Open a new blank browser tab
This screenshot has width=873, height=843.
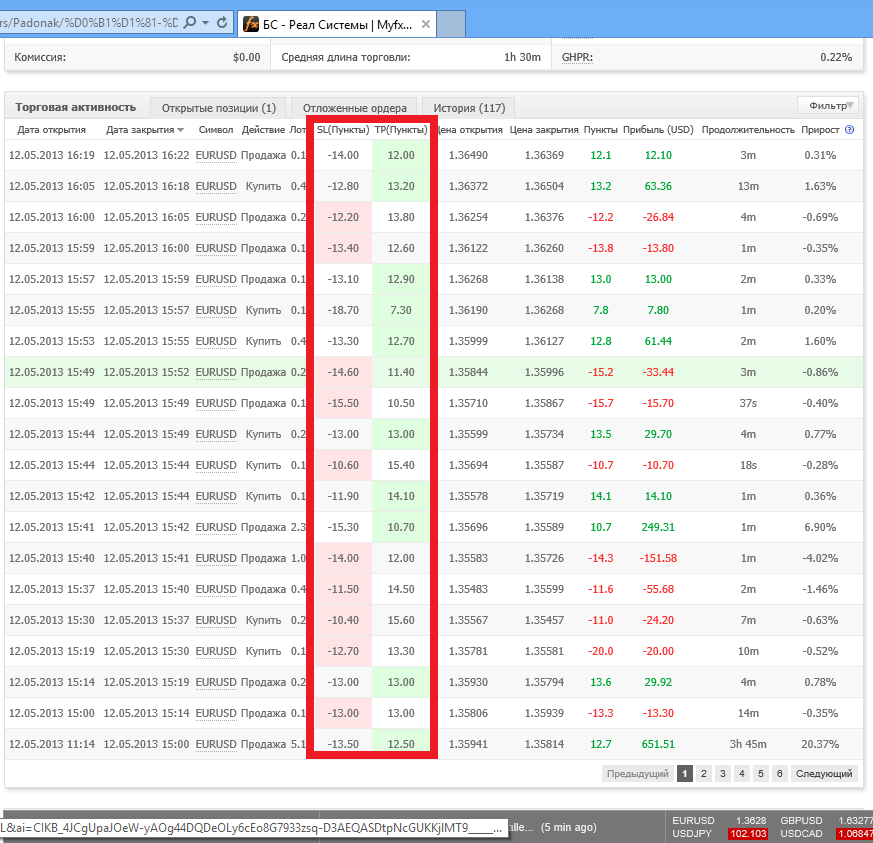[x=451, y=24]
